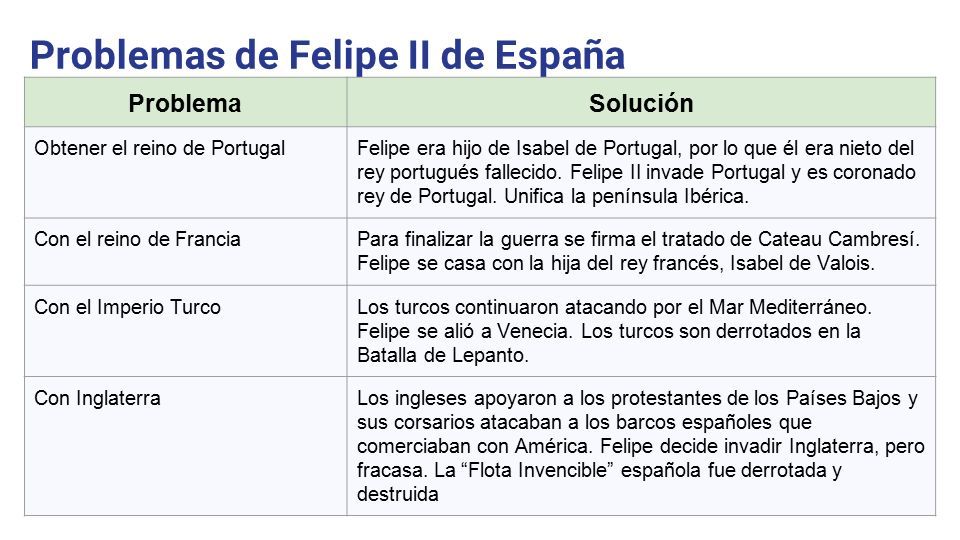Click the word destruida in last row

coord(398,494)
